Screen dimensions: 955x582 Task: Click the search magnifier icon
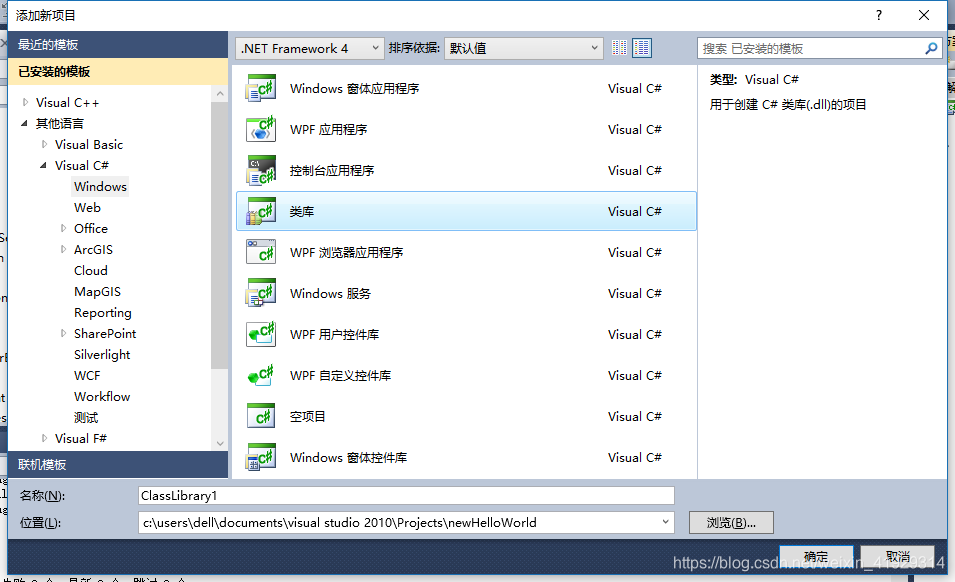click(x=931, y=48)
